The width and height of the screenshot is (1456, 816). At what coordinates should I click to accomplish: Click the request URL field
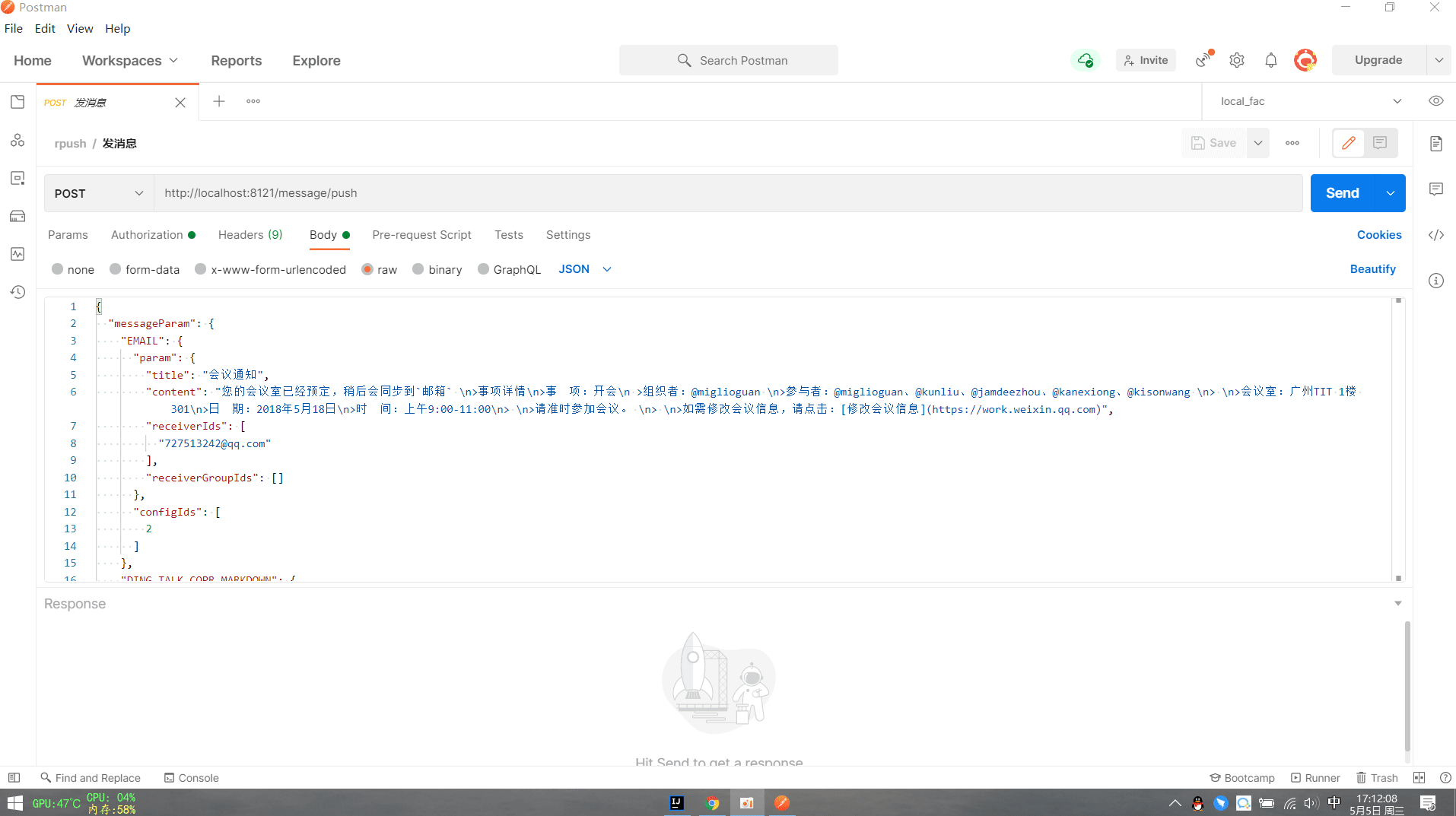pos(728,193)
